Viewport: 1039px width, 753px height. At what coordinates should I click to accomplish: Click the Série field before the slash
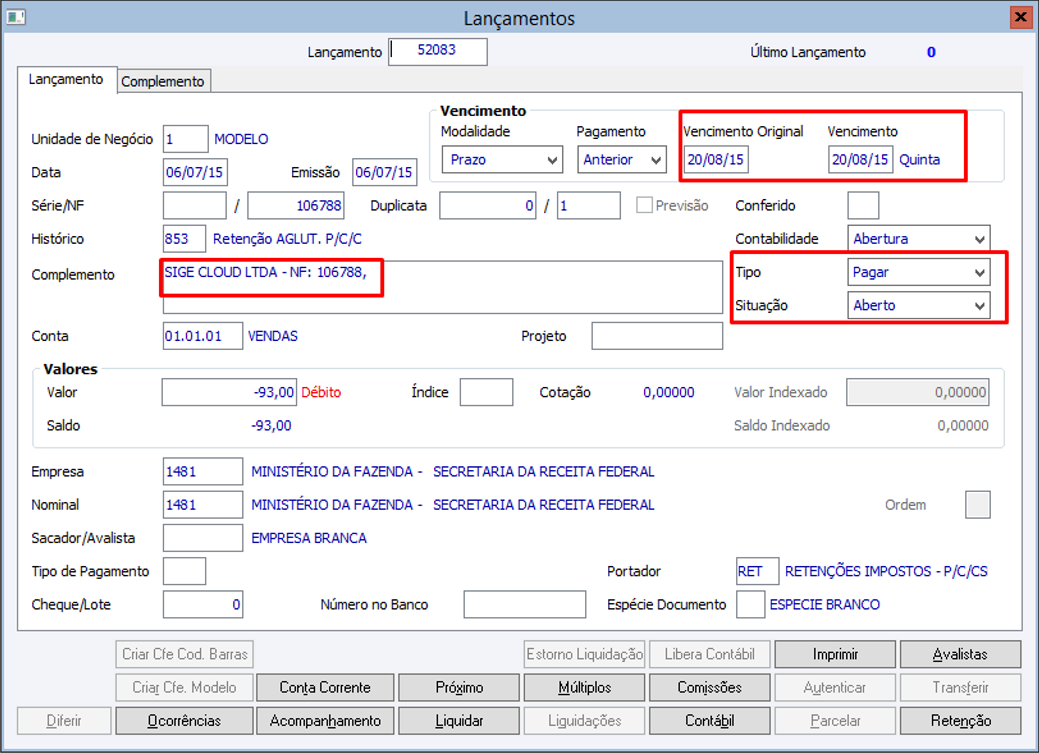tap(195, 205)
